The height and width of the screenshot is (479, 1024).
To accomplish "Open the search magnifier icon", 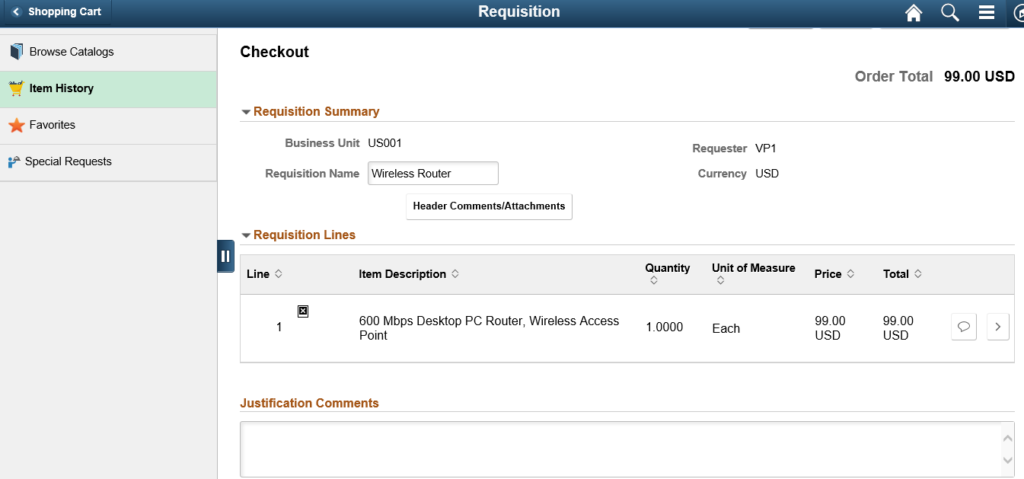I will coord(950,12).
